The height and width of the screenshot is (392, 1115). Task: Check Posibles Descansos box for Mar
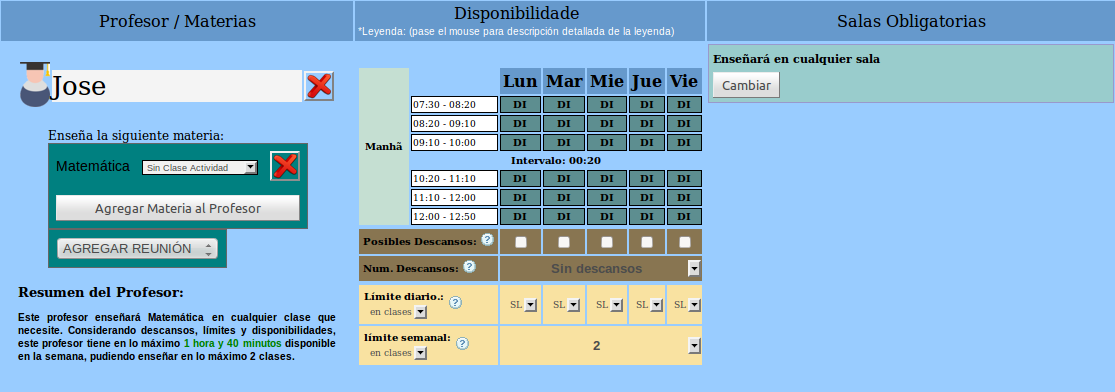click(564, 243)
